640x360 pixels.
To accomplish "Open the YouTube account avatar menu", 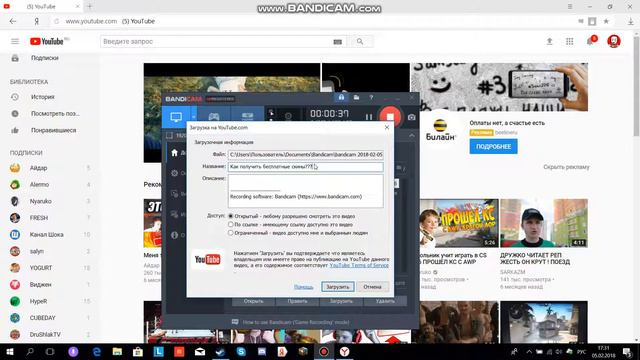I will [613, 41].
